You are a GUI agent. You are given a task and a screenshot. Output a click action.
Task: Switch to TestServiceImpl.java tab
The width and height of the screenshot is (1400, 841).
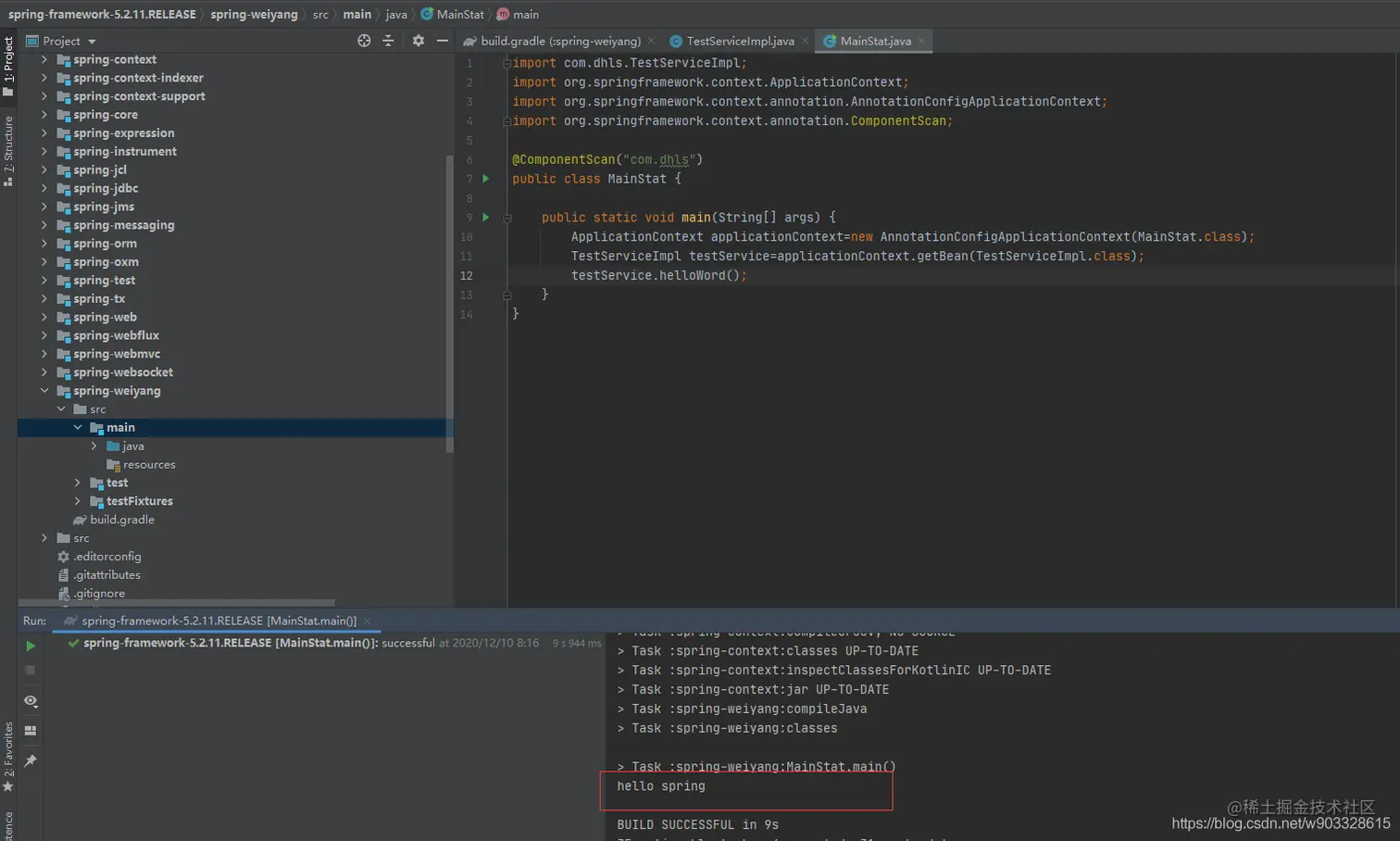click(x=740, y=41)
